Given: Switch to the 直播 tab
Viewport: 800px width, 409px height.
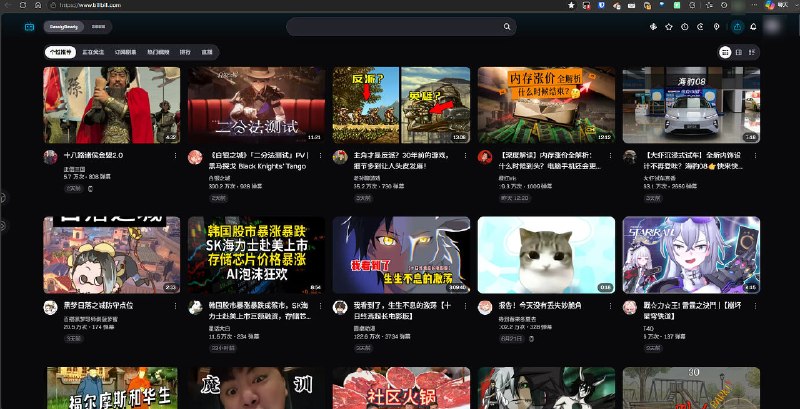Looking at the screenshot, I should tap(207, 52).
